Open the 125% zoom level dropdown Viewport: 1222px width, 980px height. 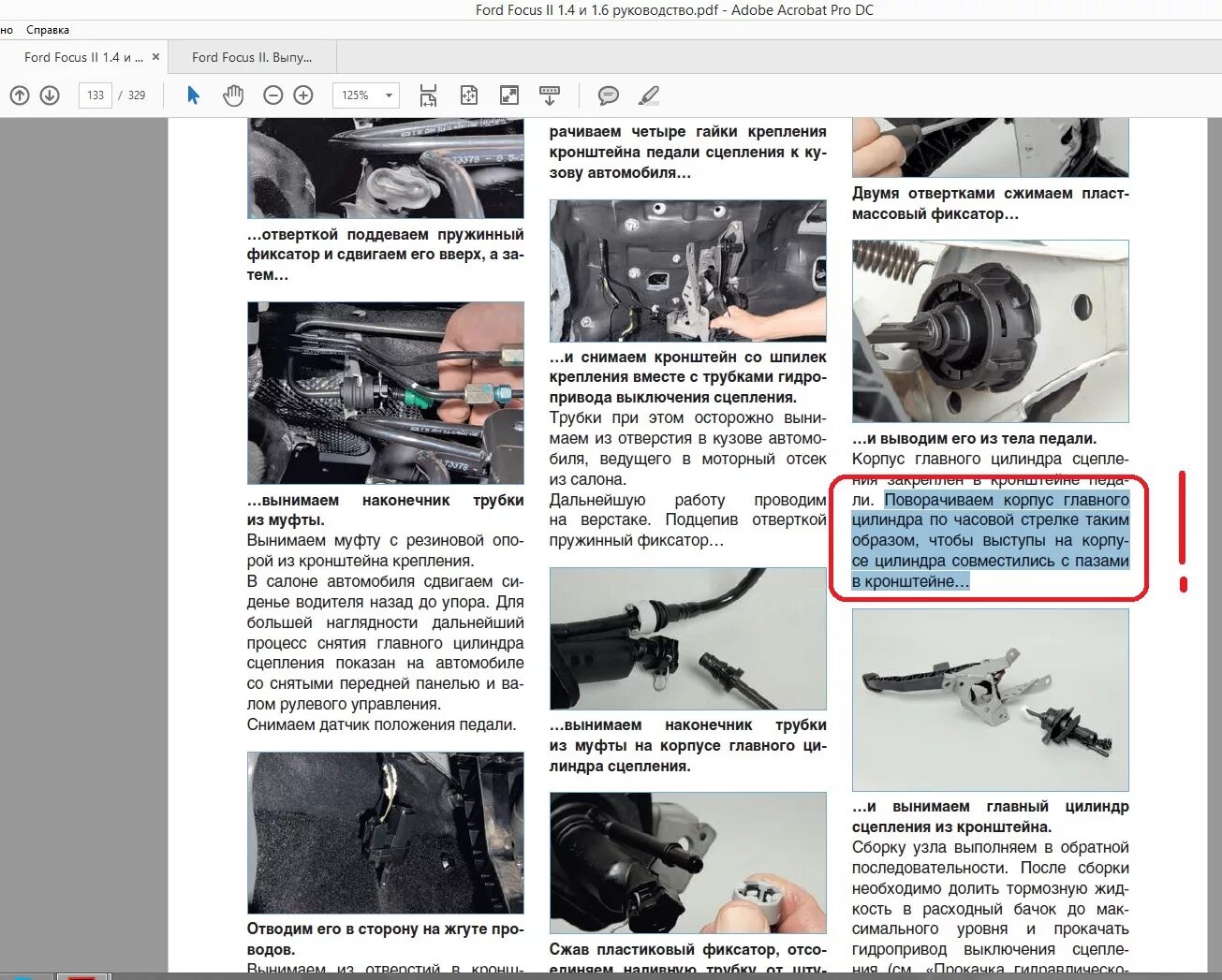pos(366,95)
